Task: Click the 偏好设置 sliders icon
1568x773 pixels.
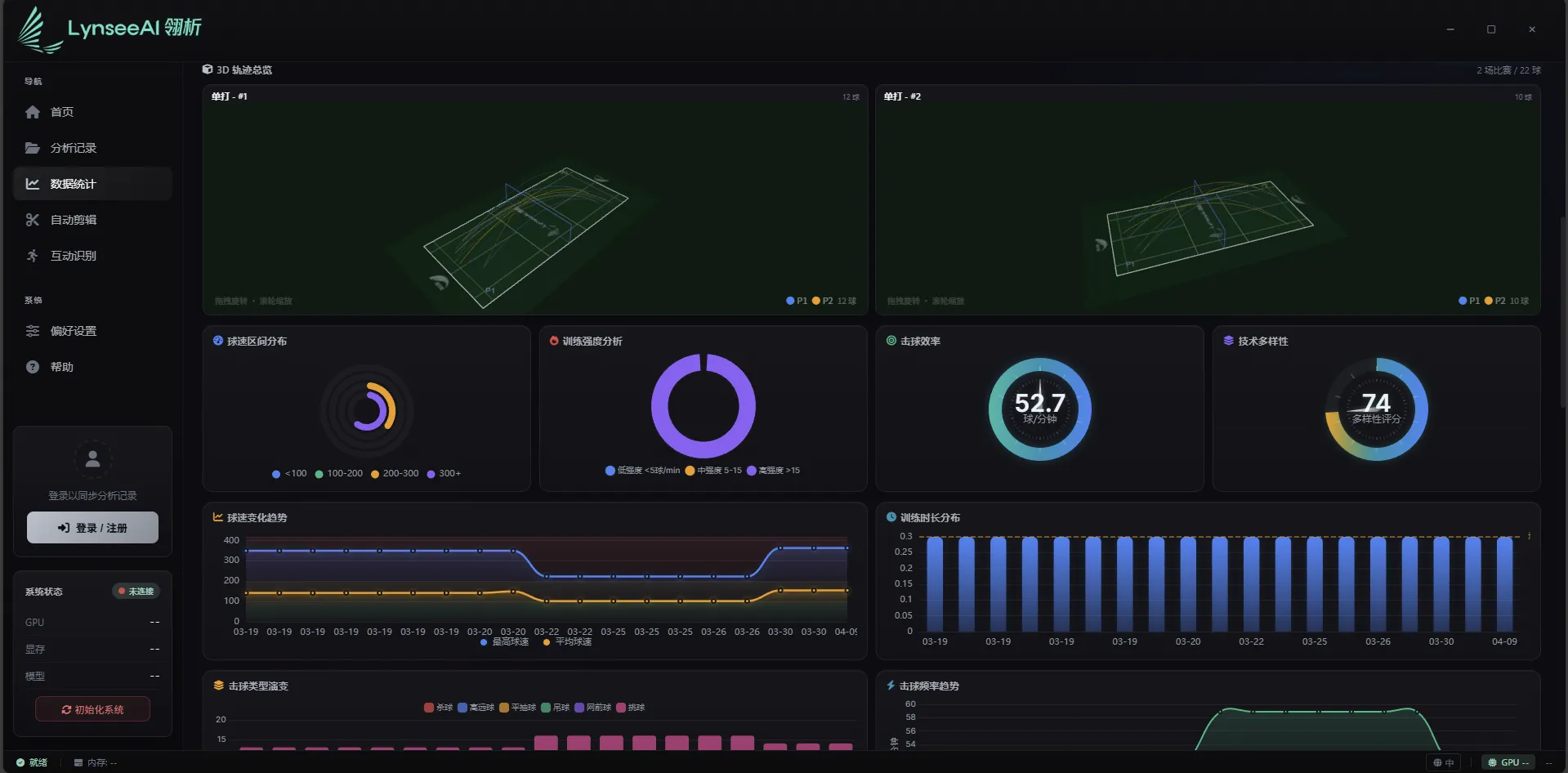Action: coord(33,331)
